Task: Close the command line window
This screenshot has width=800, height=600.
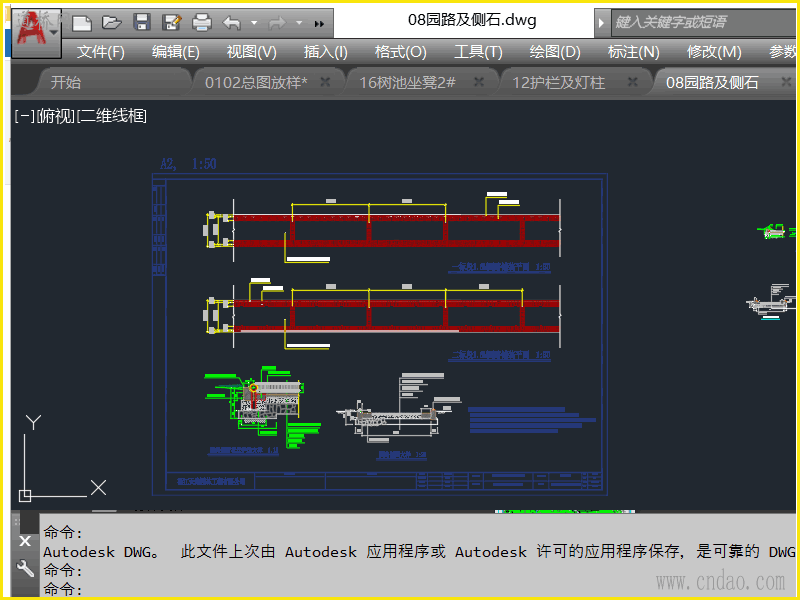Action: click(25, 541)
